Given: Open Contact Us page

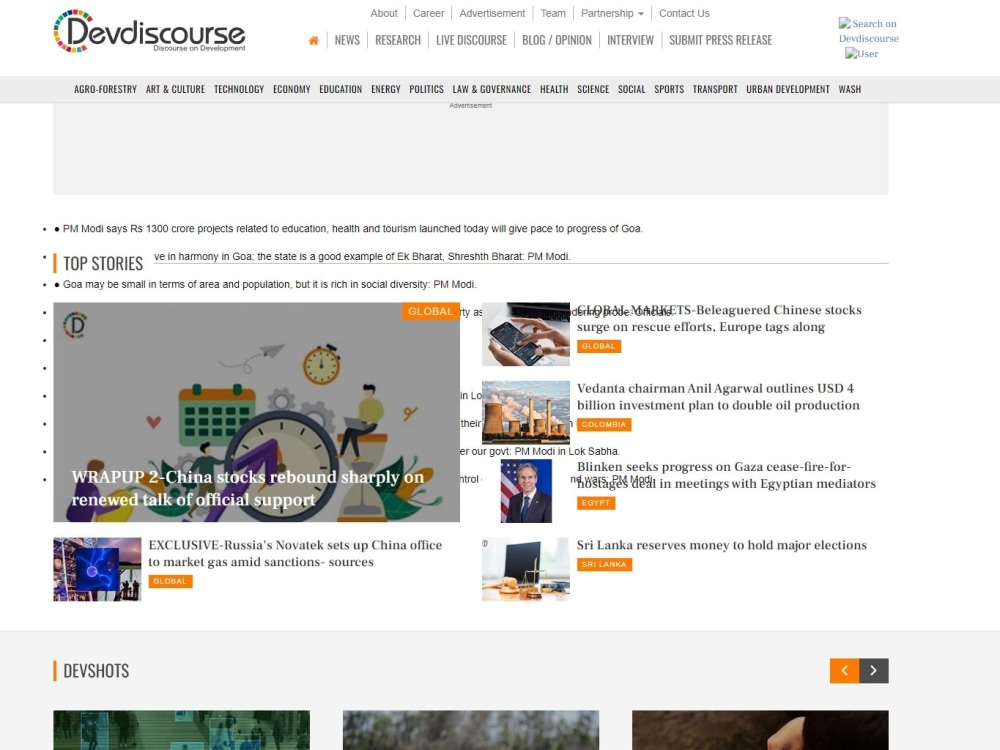Looking at the screenshot, I should coord(684,13).
